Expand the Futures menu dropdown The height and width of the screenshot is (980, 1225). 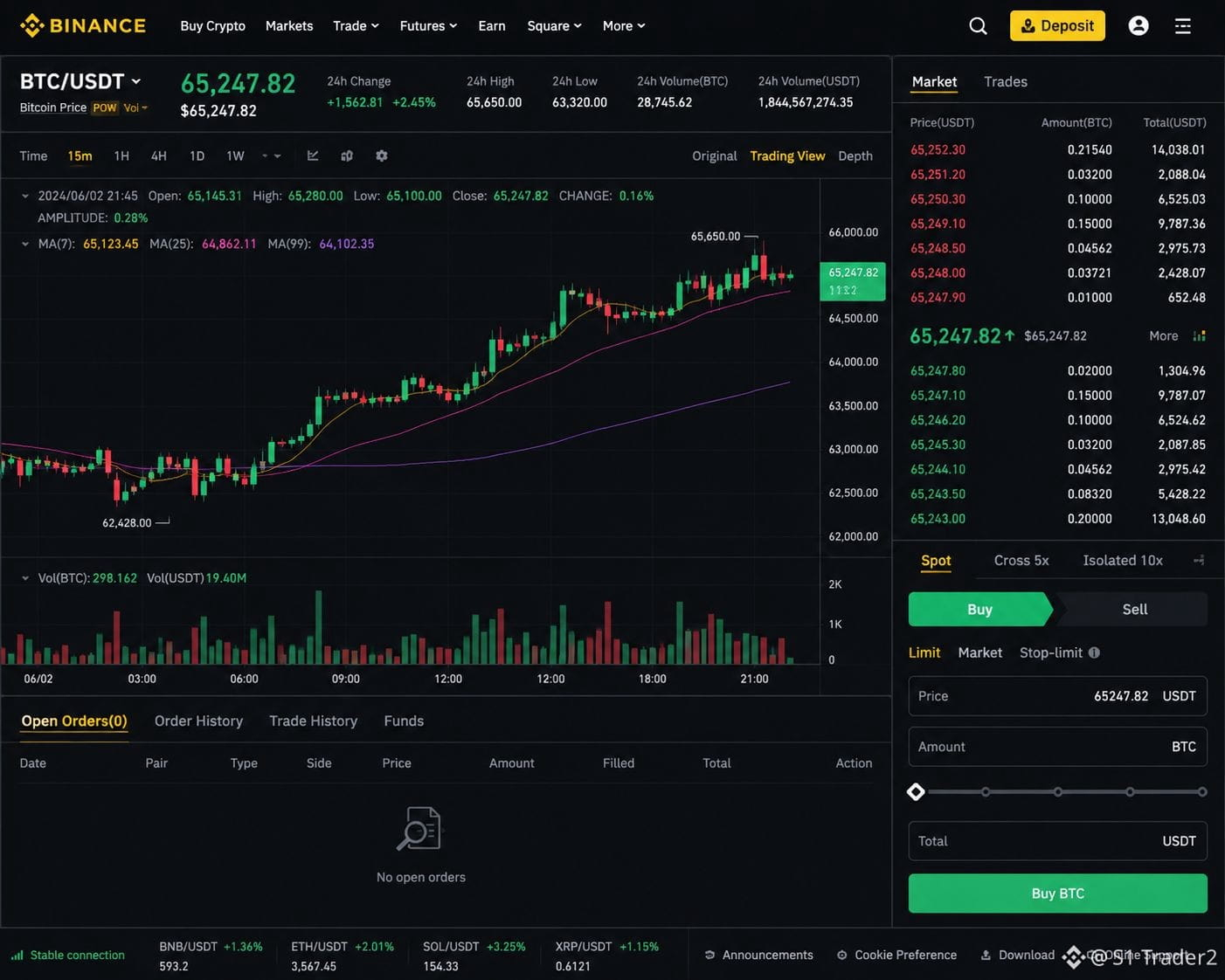pyautogui.click(x=428, y=26)
